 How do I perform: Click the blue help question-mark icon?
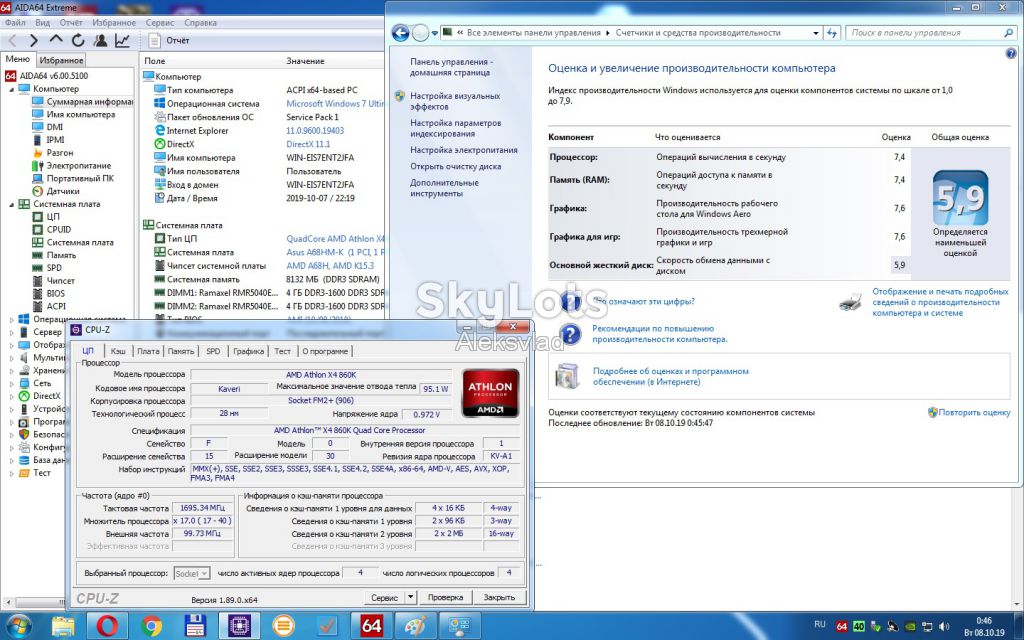point(1011,54)
